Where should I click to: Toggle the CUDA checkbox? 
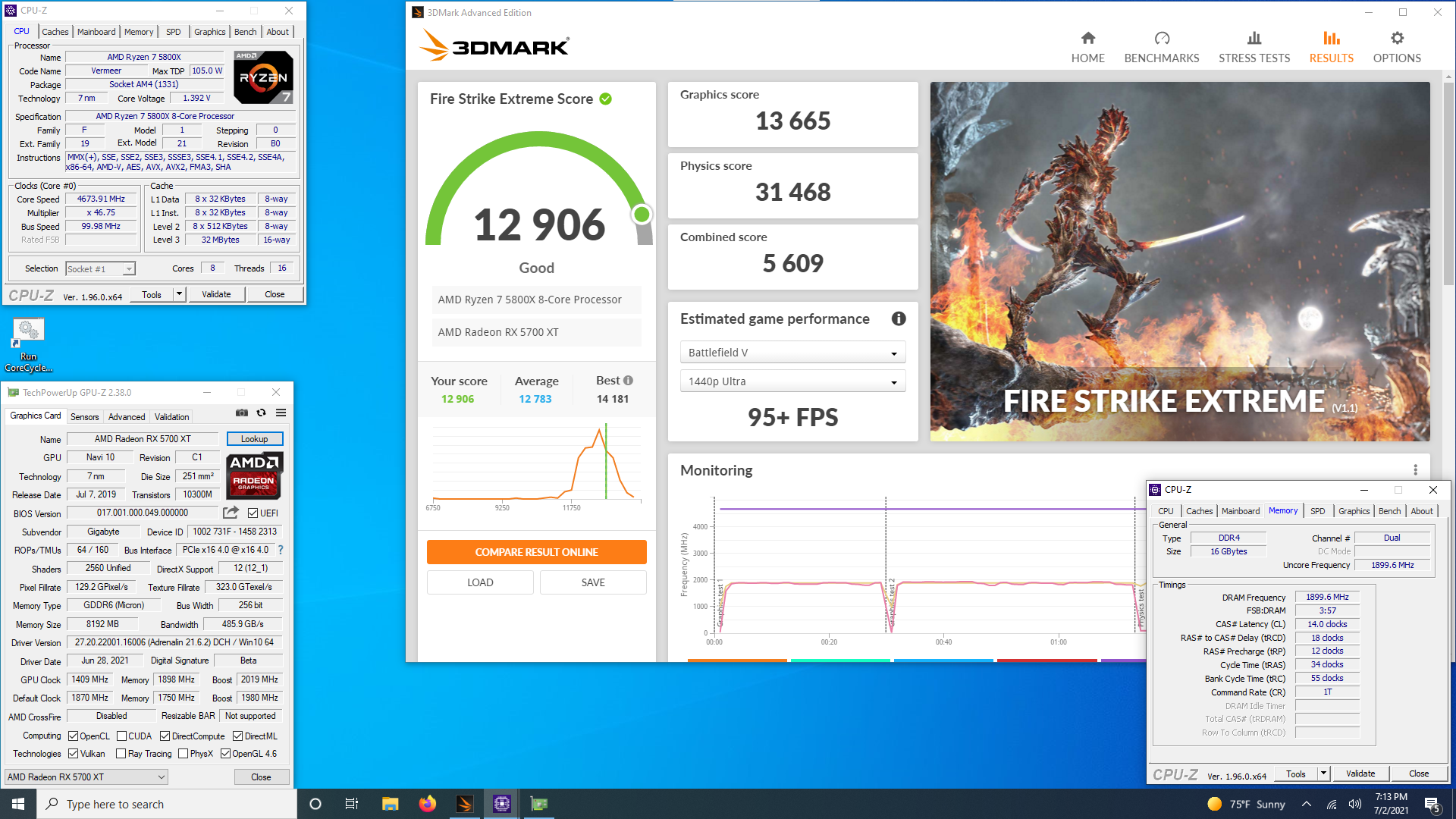(121, 736)
